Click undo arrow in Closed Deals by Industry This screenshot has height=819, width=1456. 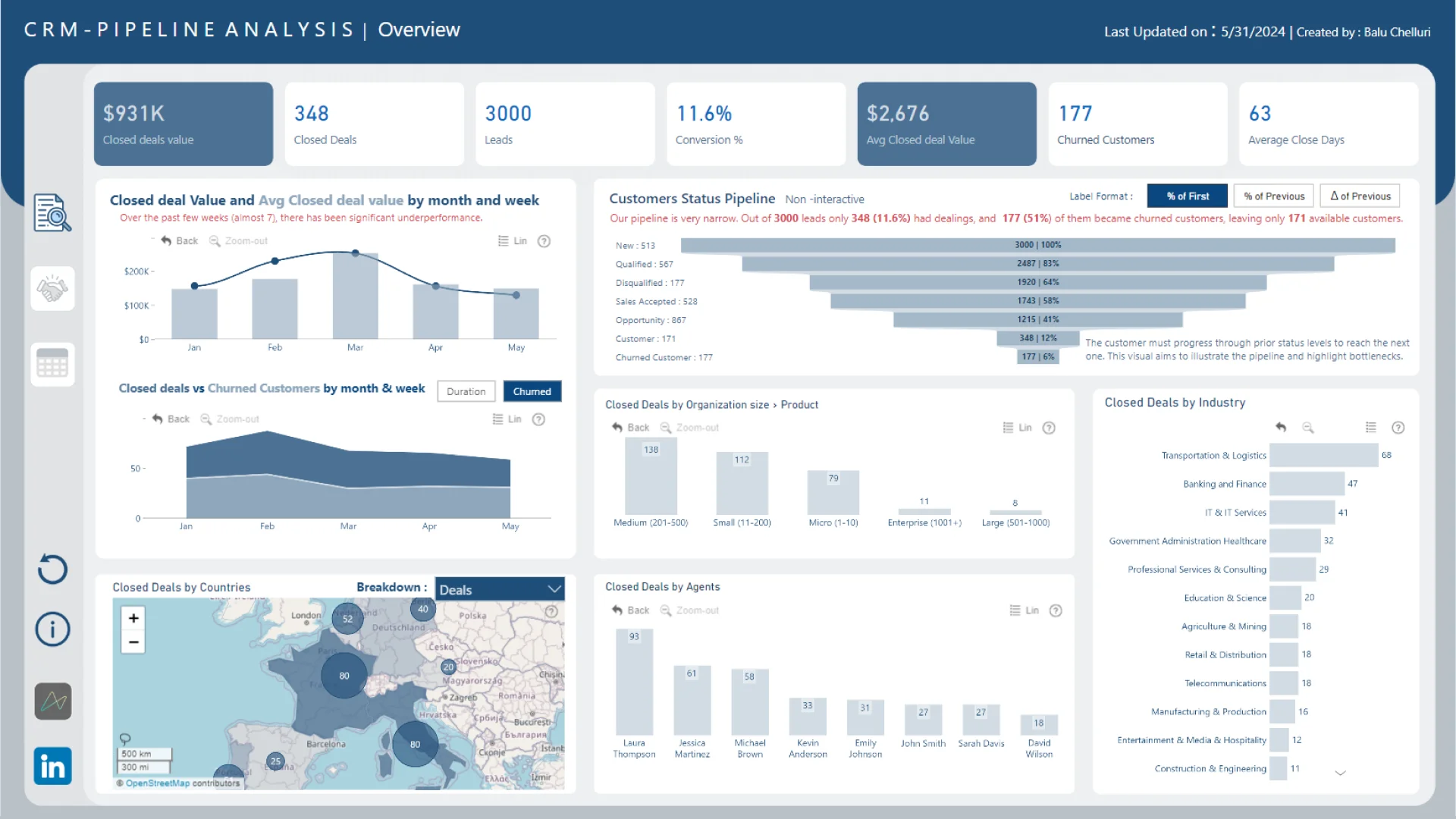coord(1281,428)
